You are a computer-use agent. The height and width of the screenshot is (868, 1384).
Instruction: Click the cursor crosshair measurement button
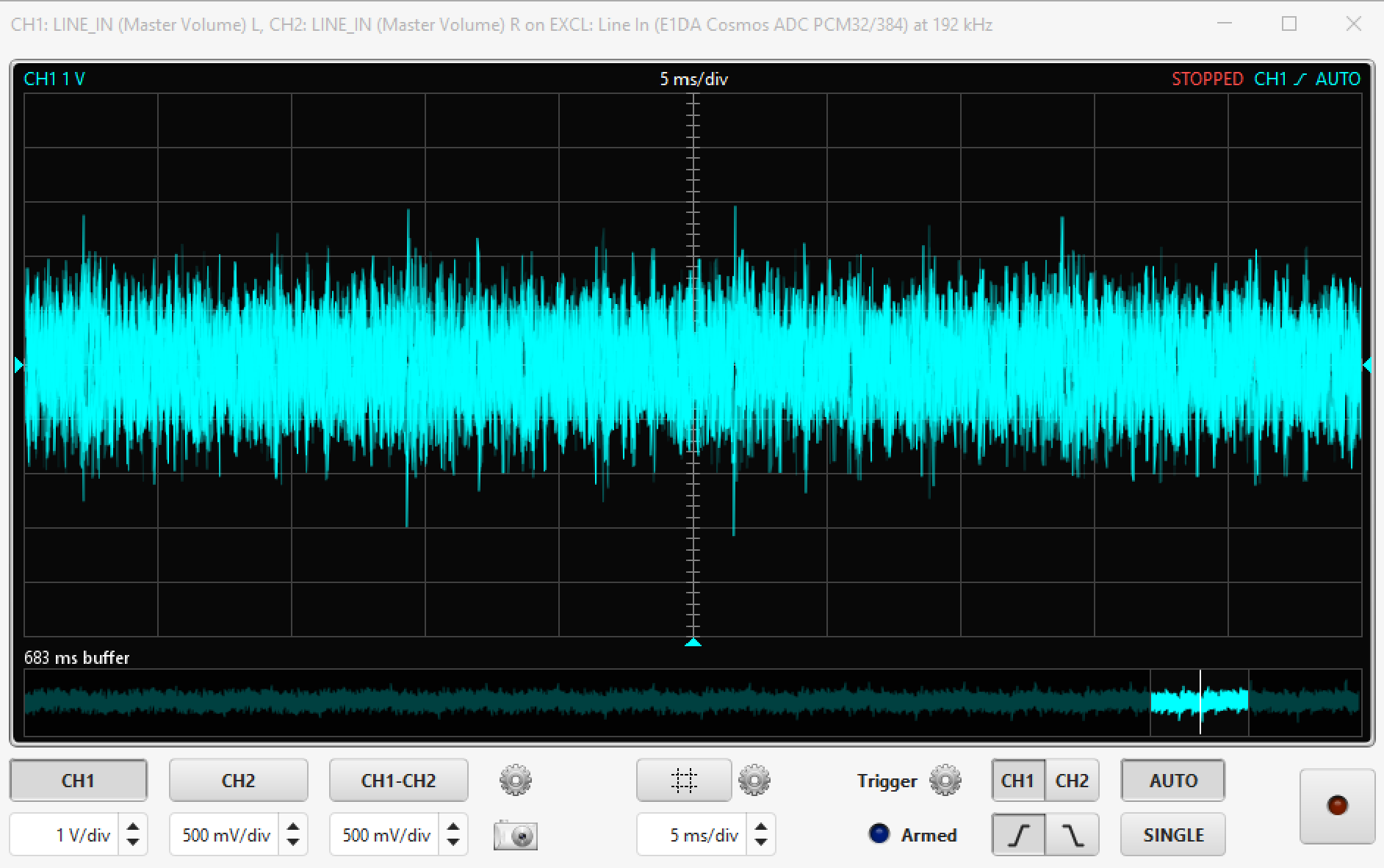point(684,780)
